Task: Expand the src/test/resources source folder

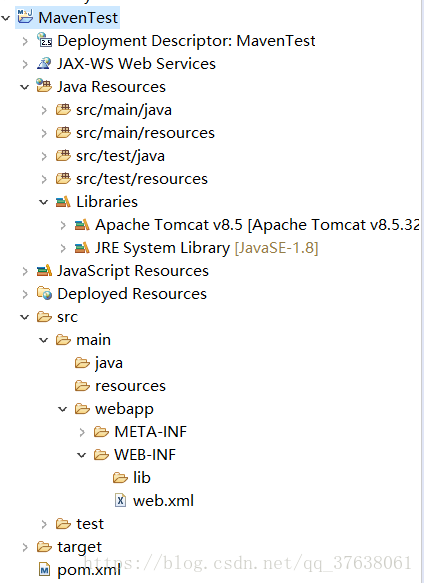Action: [x=44, y=179]
